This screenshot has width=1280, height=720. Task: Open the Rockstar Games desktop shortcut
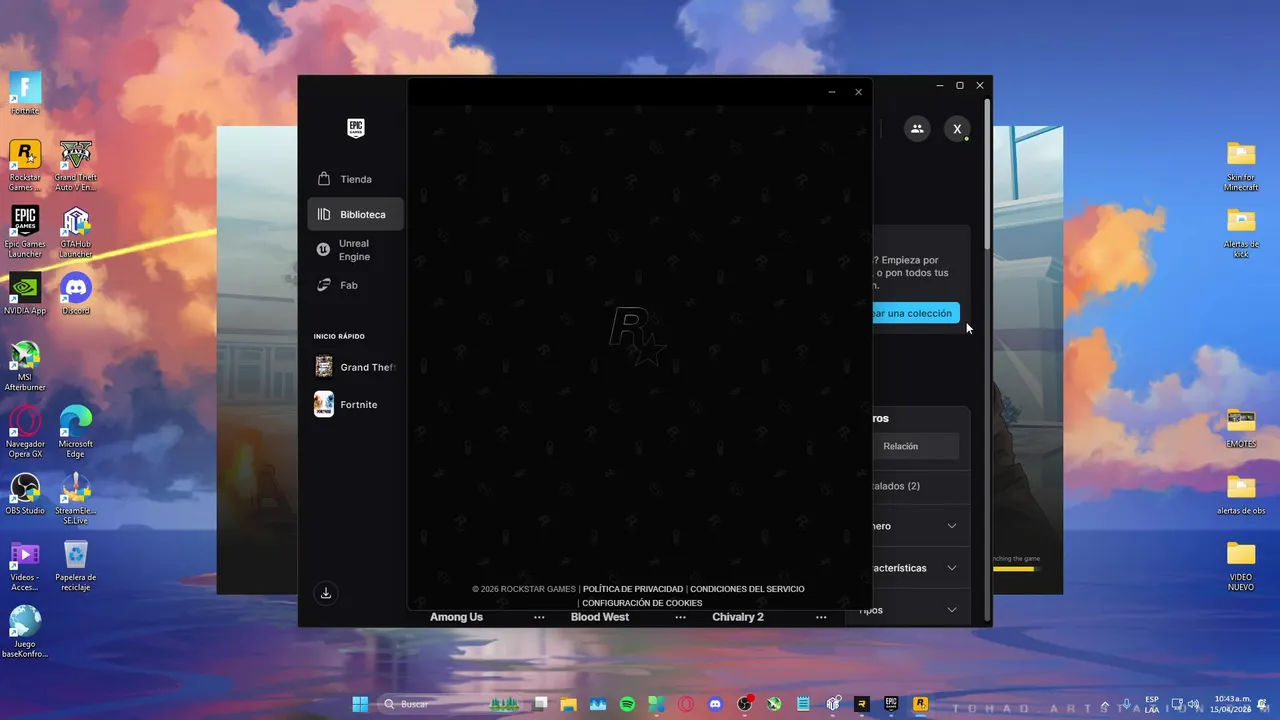(x=25, y=165)
